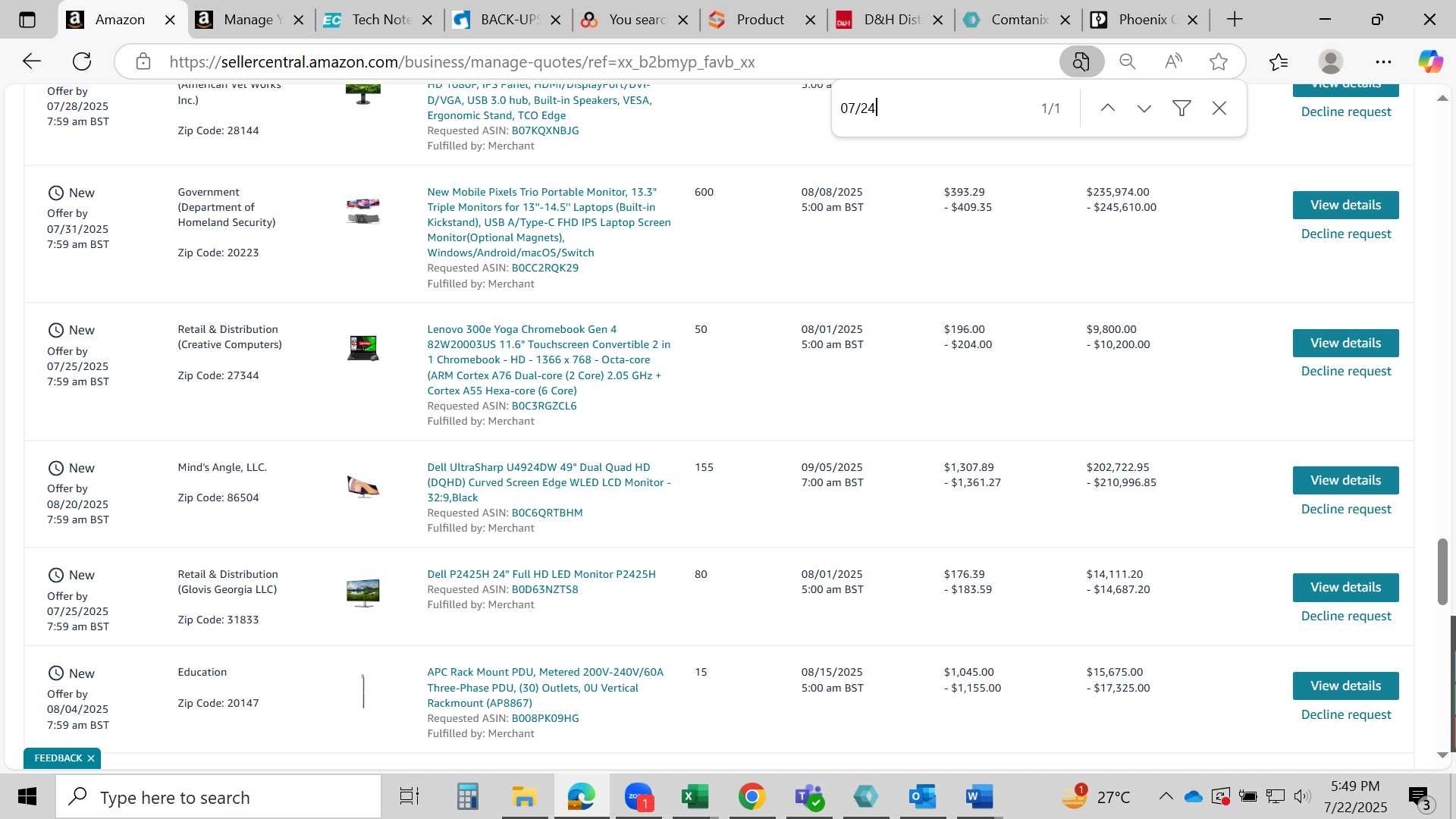
Task: Switch to the Manage Y Amazon tab
Action: (x=249, y=20)
